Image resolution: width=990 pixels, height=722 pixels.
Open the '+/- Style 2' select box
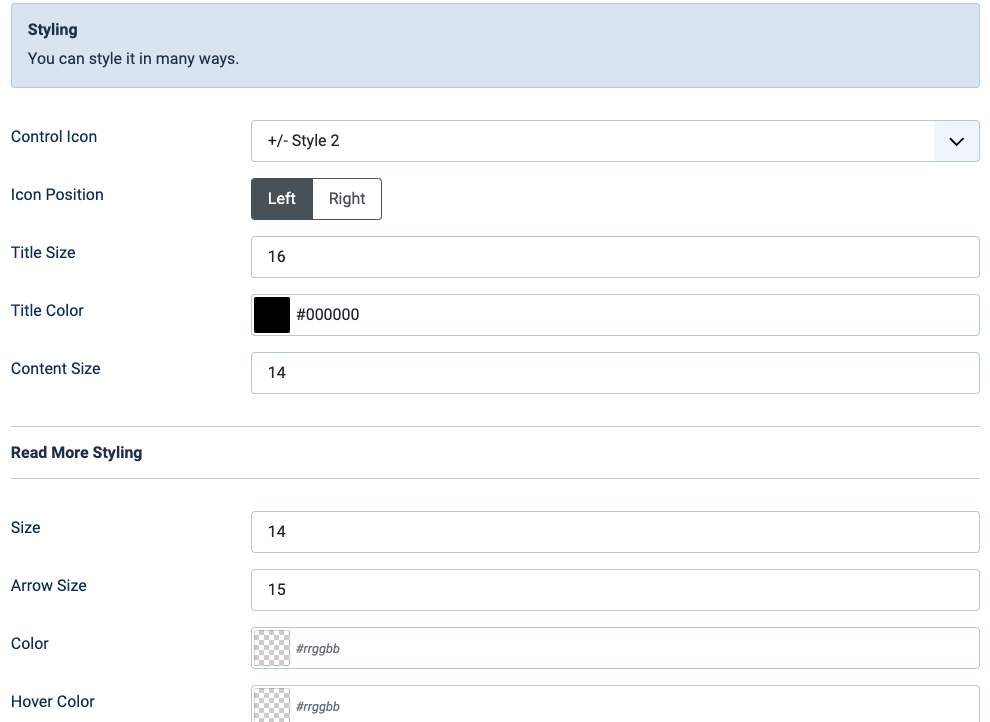coord(592,141)
